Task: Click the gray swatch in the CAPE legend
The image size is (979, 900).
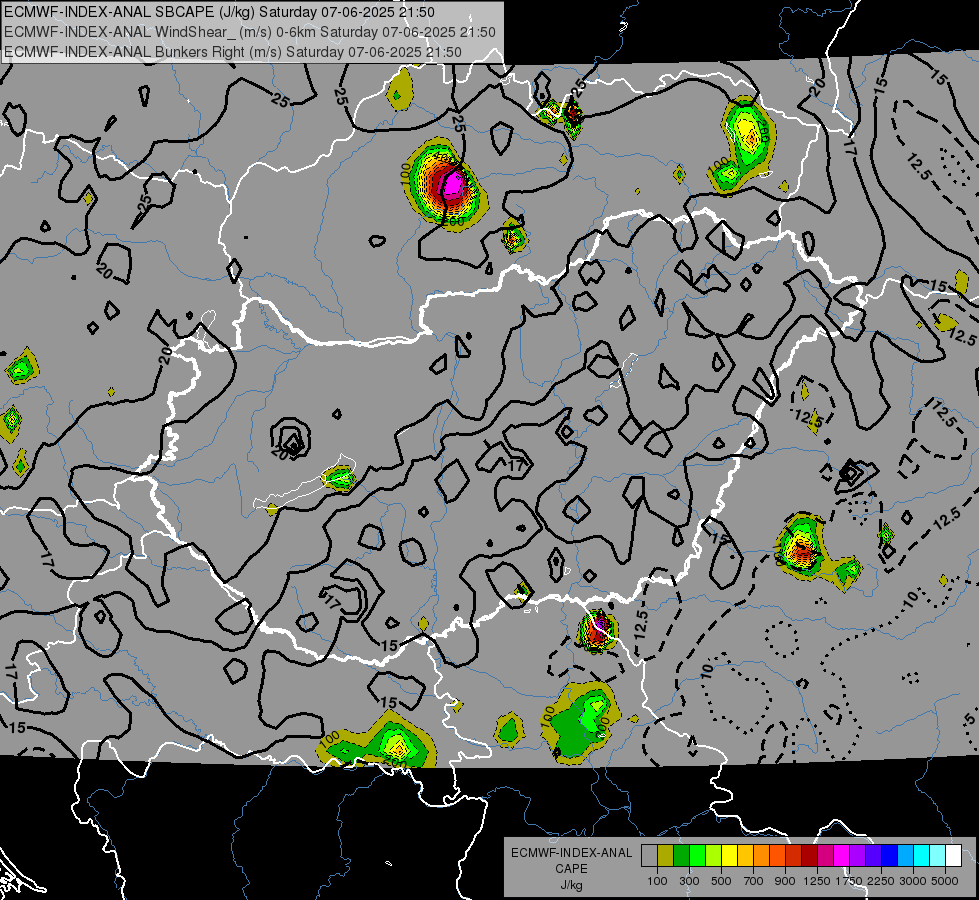Action: pos(649,855)
